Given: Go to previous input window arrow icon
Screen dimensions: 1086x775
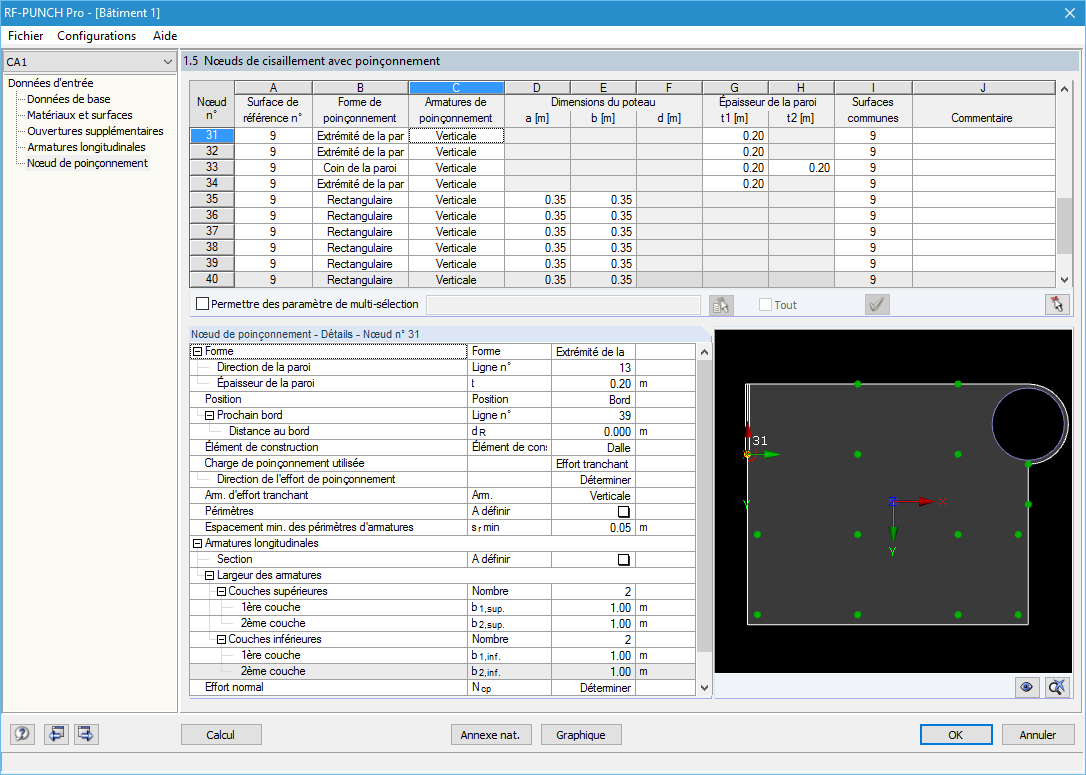Looking at the screenshot, I should click(56, 734).
